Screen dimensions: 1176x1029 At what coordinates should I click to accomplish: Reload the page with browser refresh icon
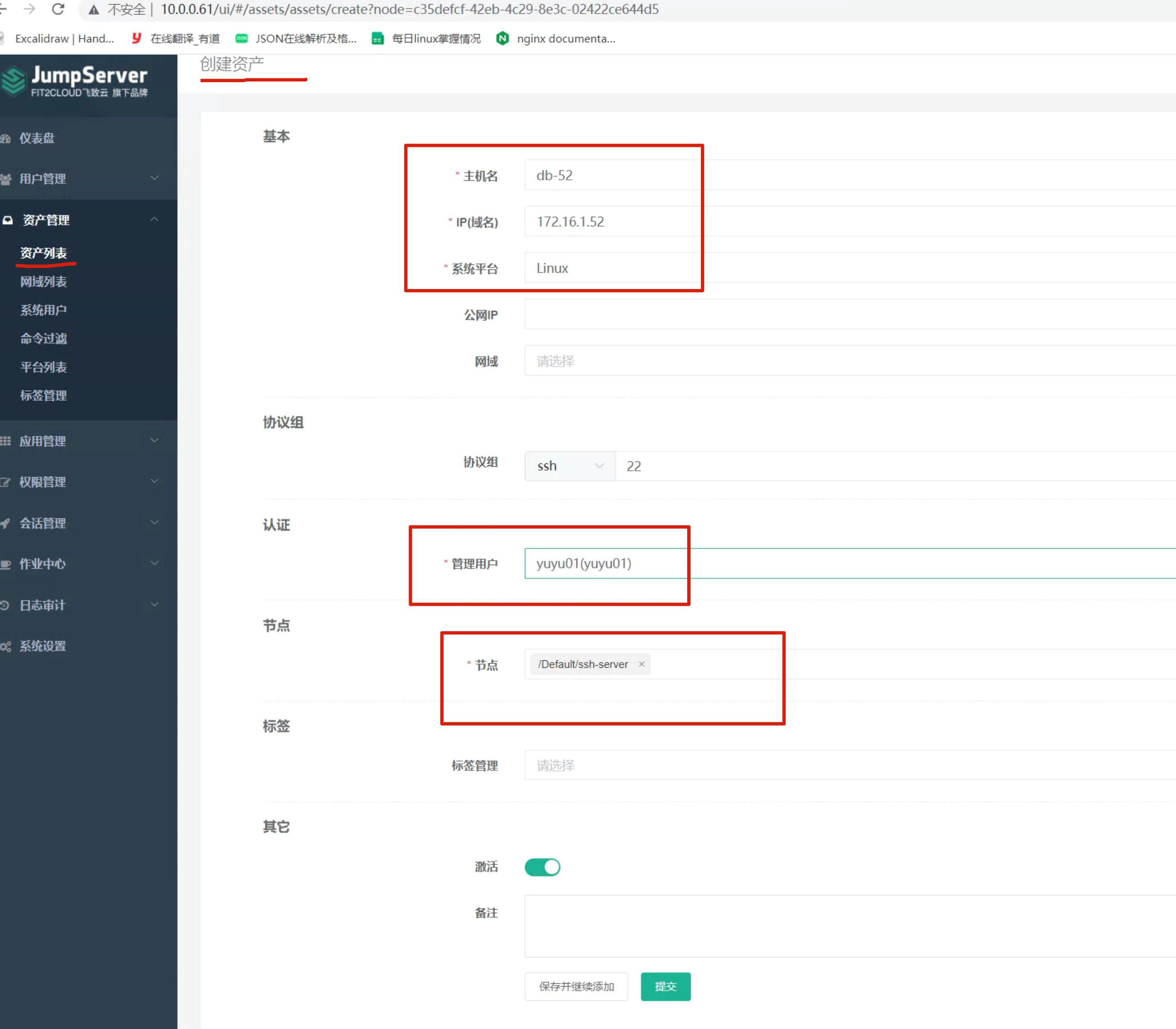click(x=58, y=9)
